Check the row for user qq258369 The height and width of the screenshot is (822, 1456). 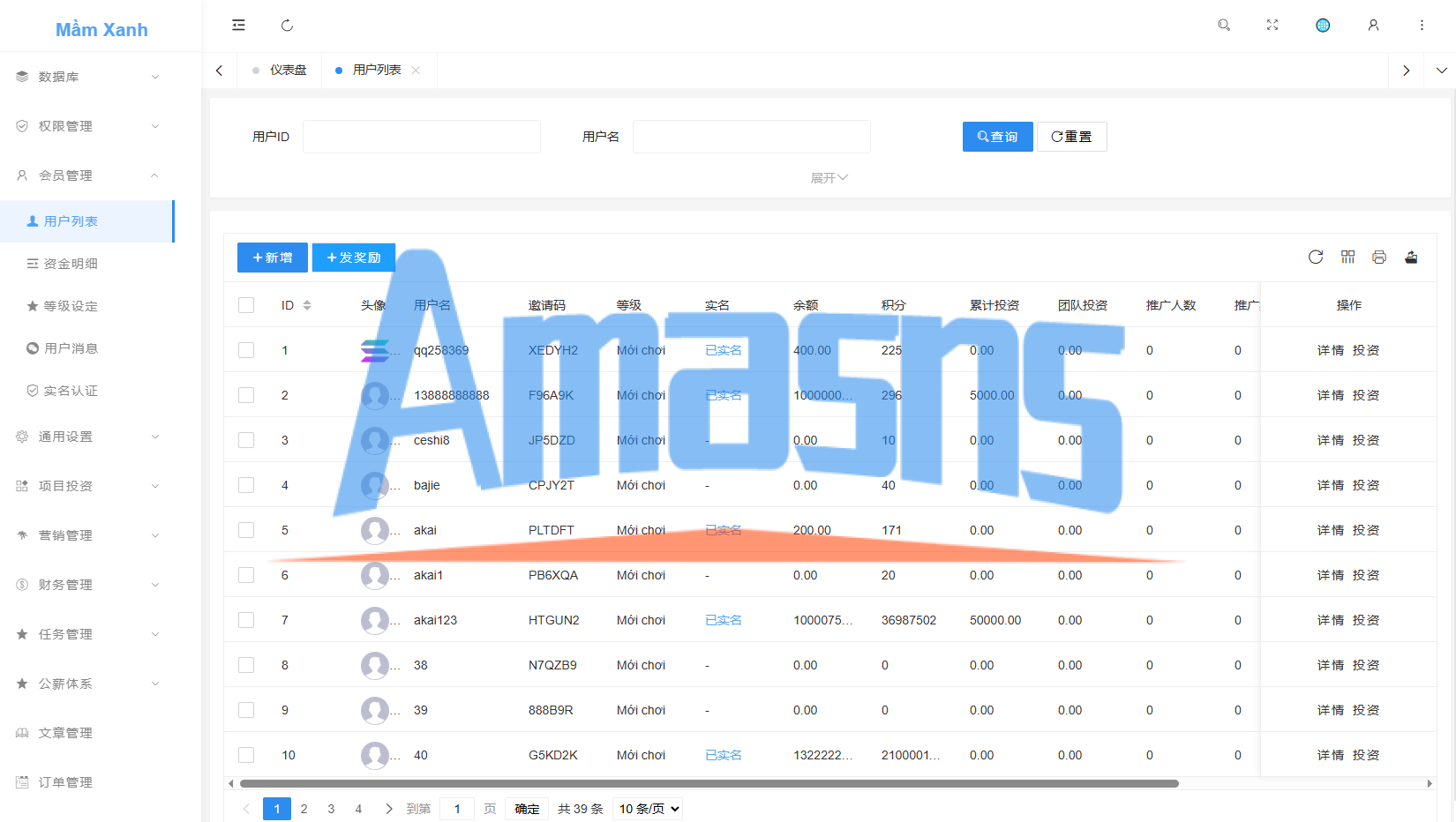pos(246,350)
